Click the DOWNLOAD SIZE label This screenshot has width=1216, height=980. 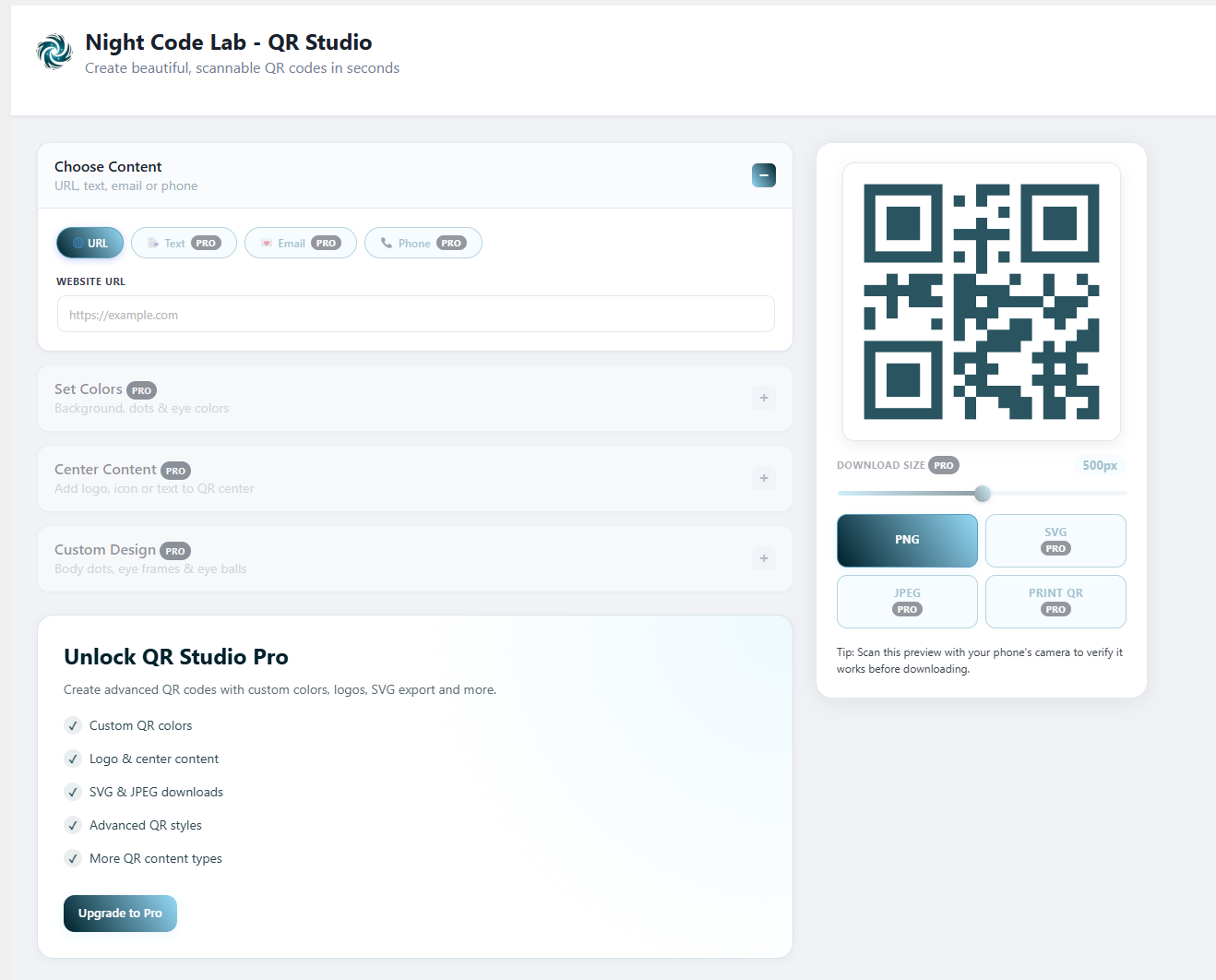pyautogui.click(x=881, y=465)
